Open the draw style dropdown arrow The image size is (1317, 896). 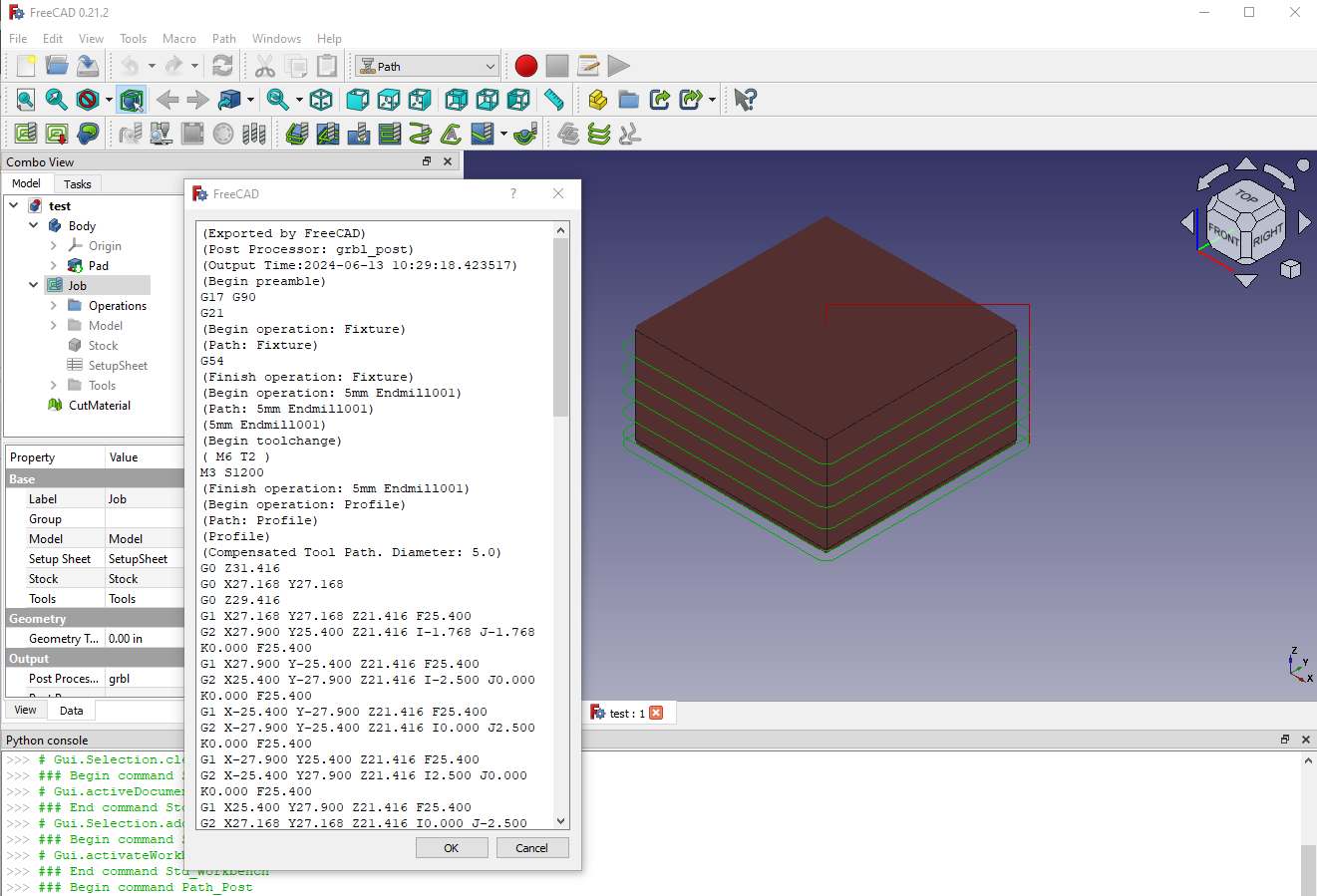point(109,100)
